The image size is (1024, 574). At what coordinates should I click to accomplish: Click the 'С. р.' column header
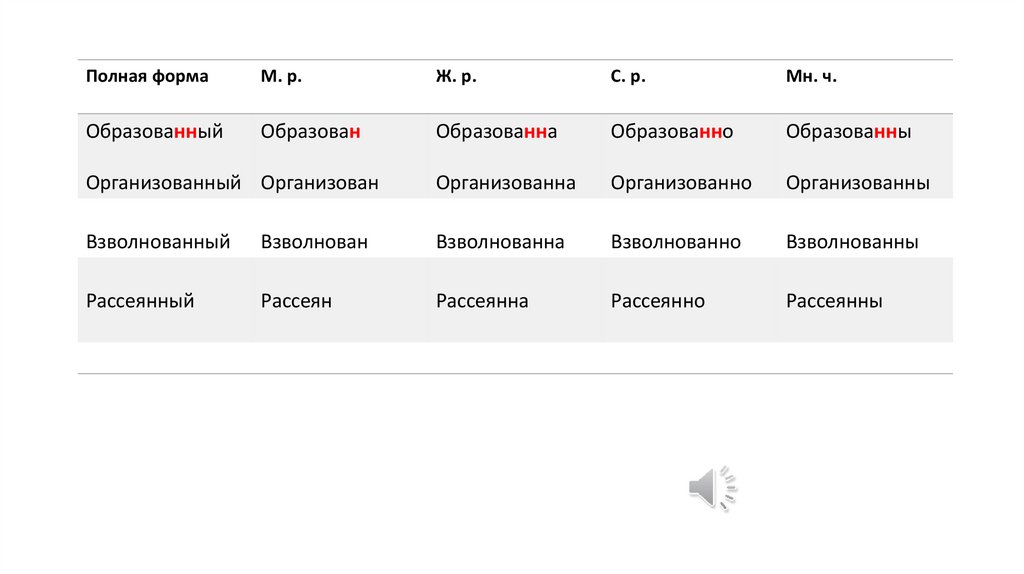point(628,77)
